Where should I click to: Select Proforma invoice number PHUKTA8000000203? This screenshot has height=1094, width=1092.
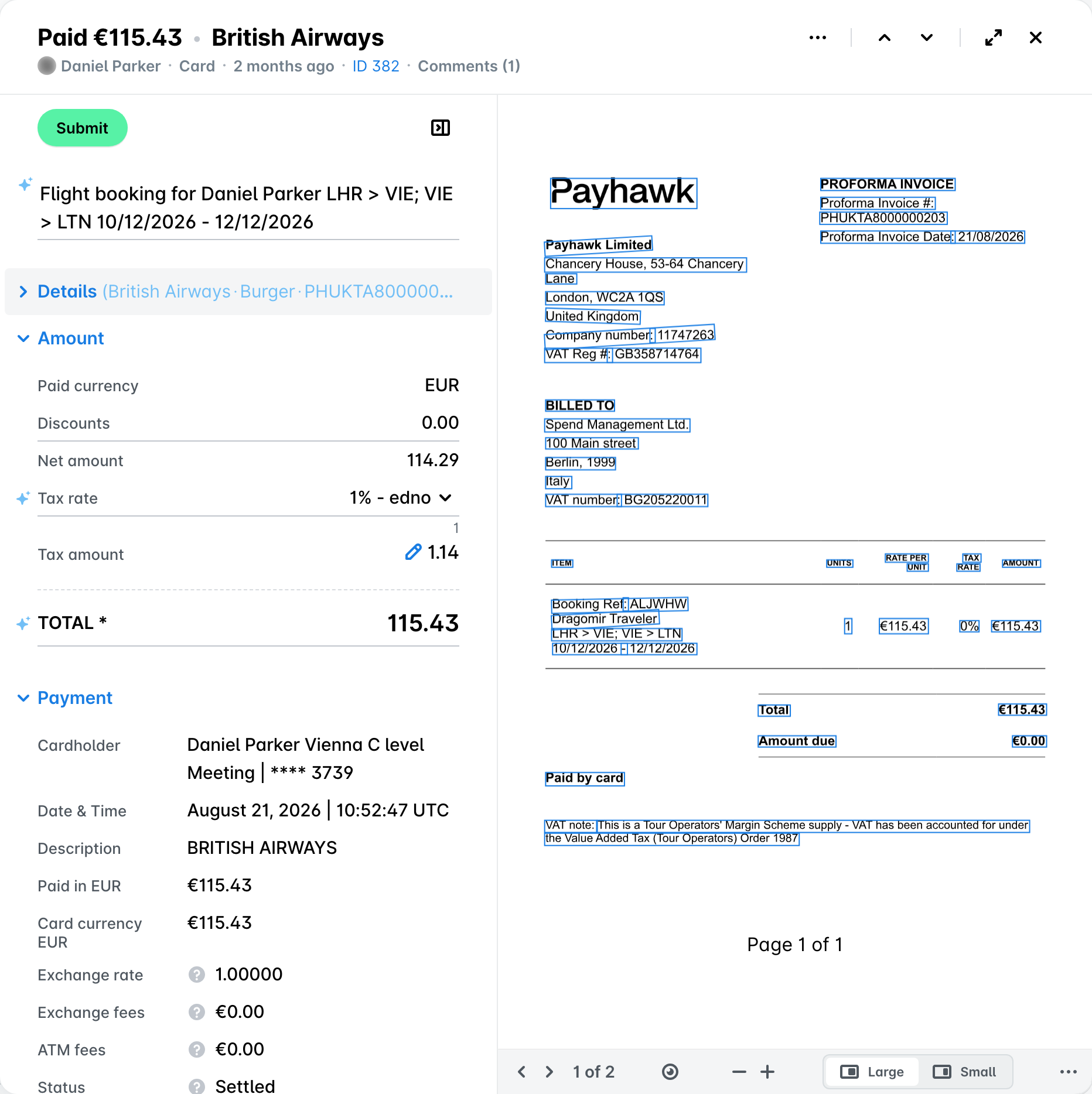tap(883, 218)
